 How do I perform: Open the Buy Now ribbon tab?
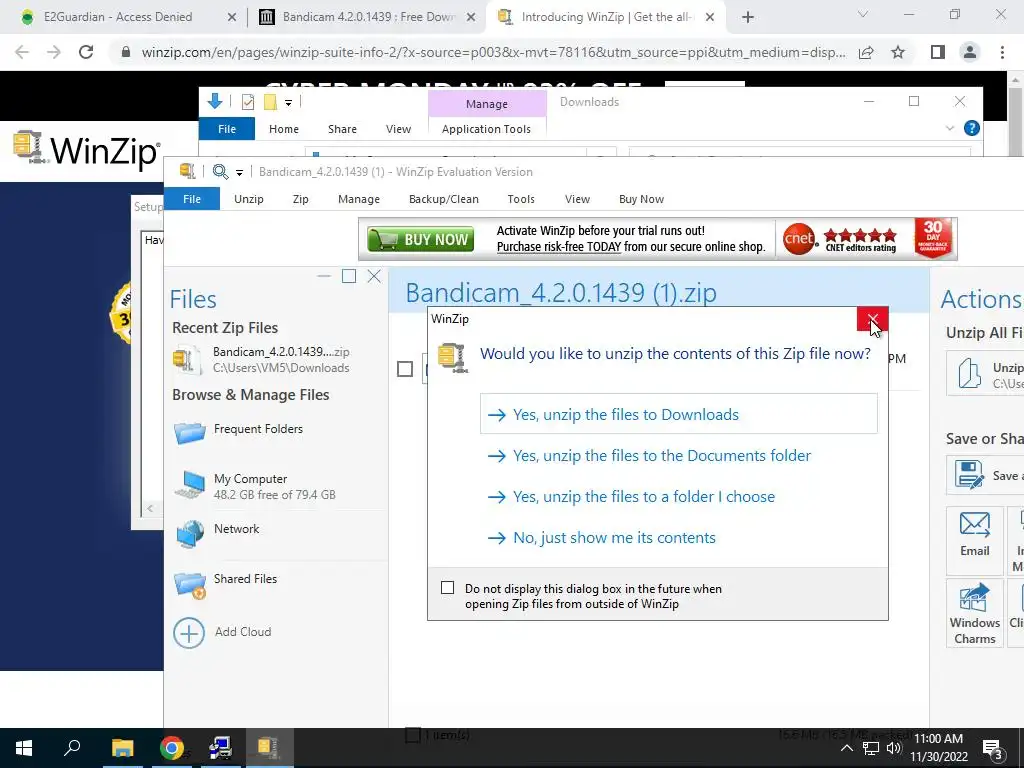point(641,199)
